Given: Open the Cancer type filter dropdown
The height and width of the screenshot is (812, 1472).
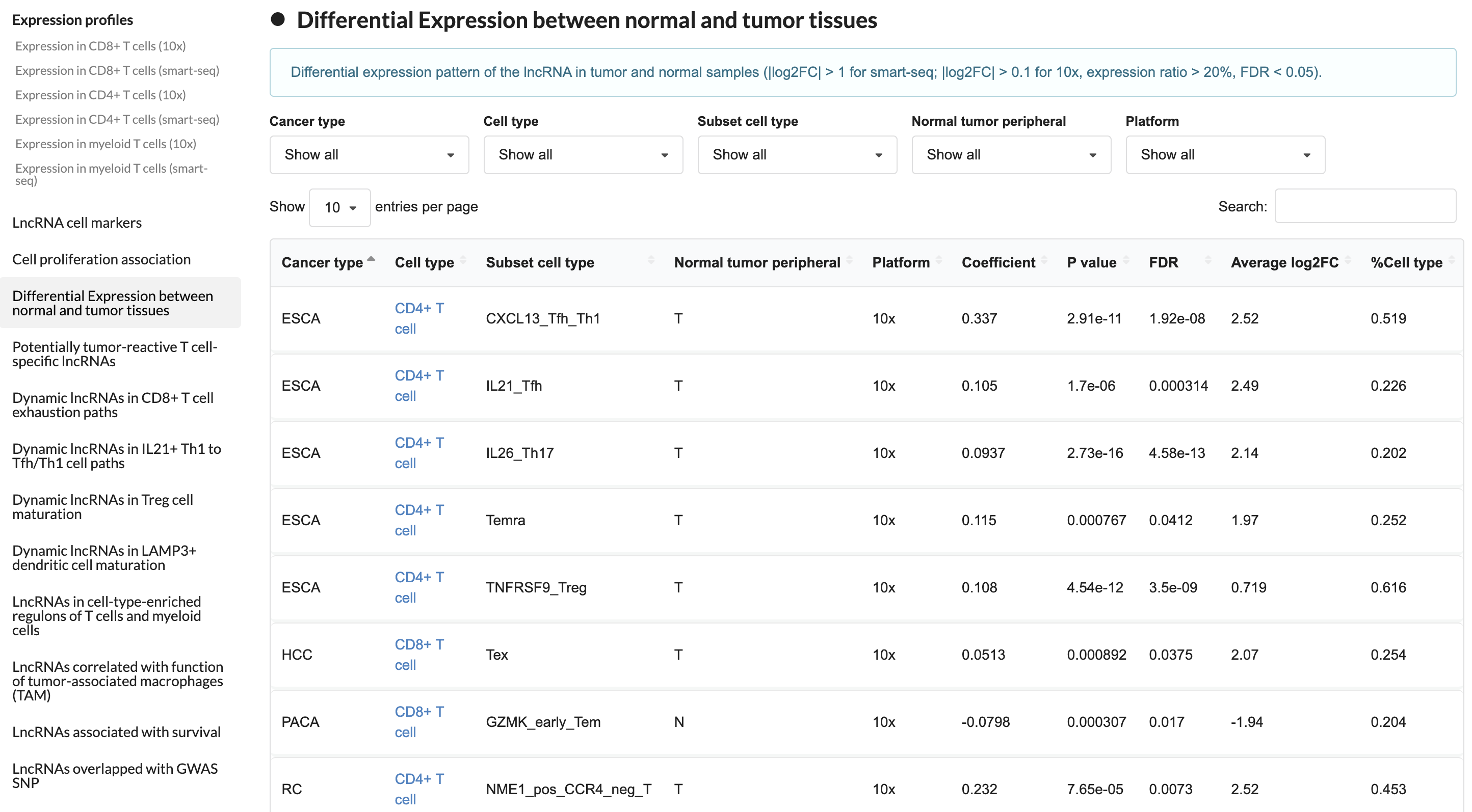Looking at the screenshot, I should click(369, 155).
